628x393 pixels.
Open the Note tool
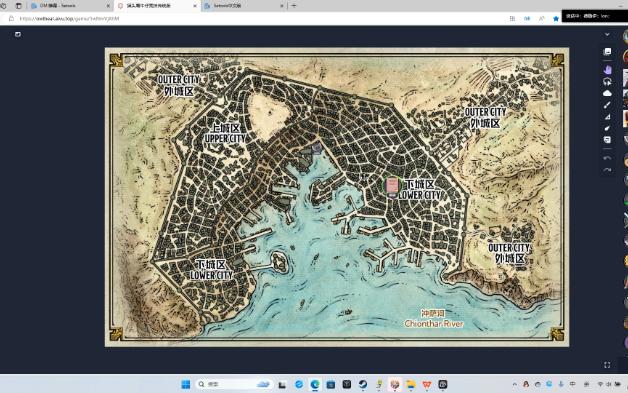coord(607,140)
